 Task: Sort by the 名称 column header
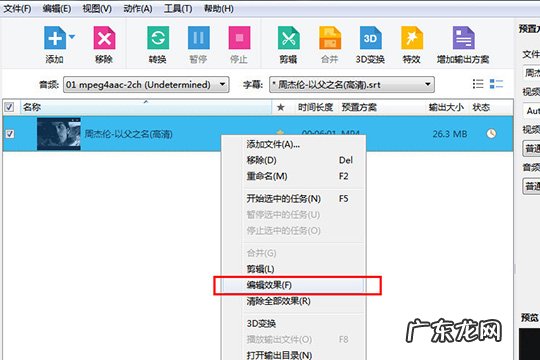click(x=146, y=107)
